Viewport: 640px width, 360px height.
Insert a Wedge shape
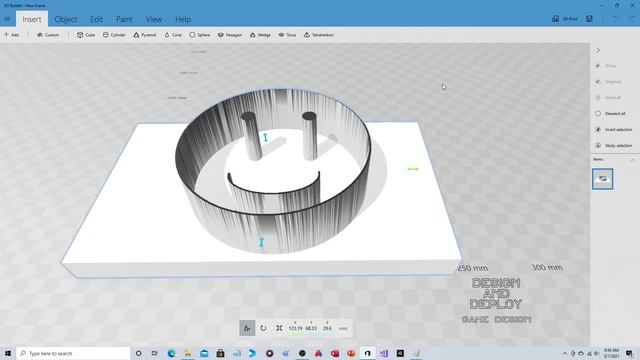click(260, 35)
